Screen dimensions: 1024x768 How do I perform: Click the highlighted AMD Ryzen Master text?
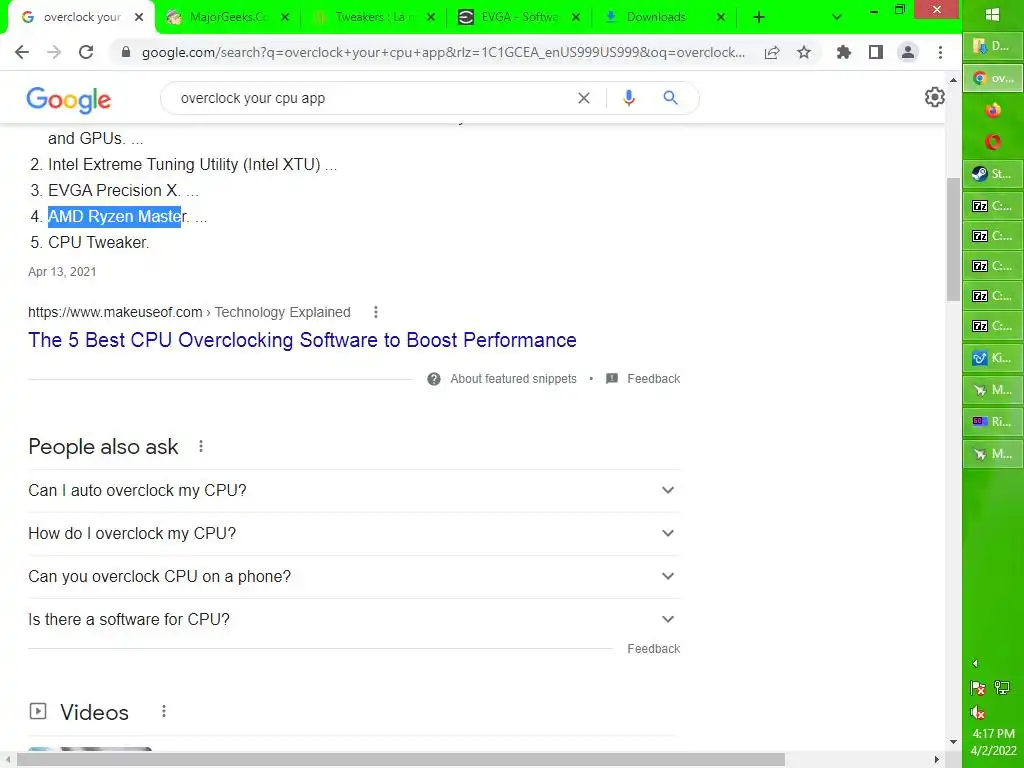click(114, 216)
